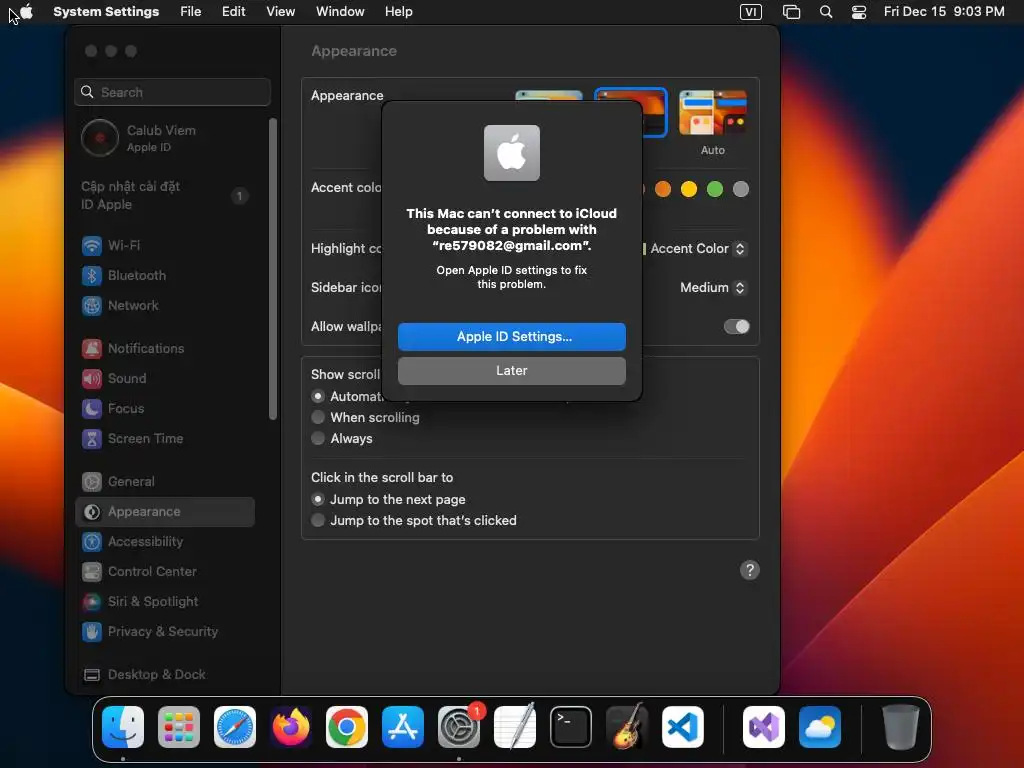Dismiss the dialog with Later
1024x768 pixels.
511,371
